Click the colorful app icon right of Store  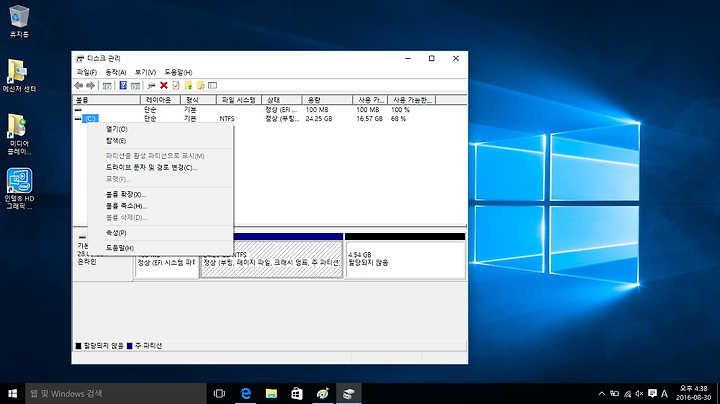[323, 393]
